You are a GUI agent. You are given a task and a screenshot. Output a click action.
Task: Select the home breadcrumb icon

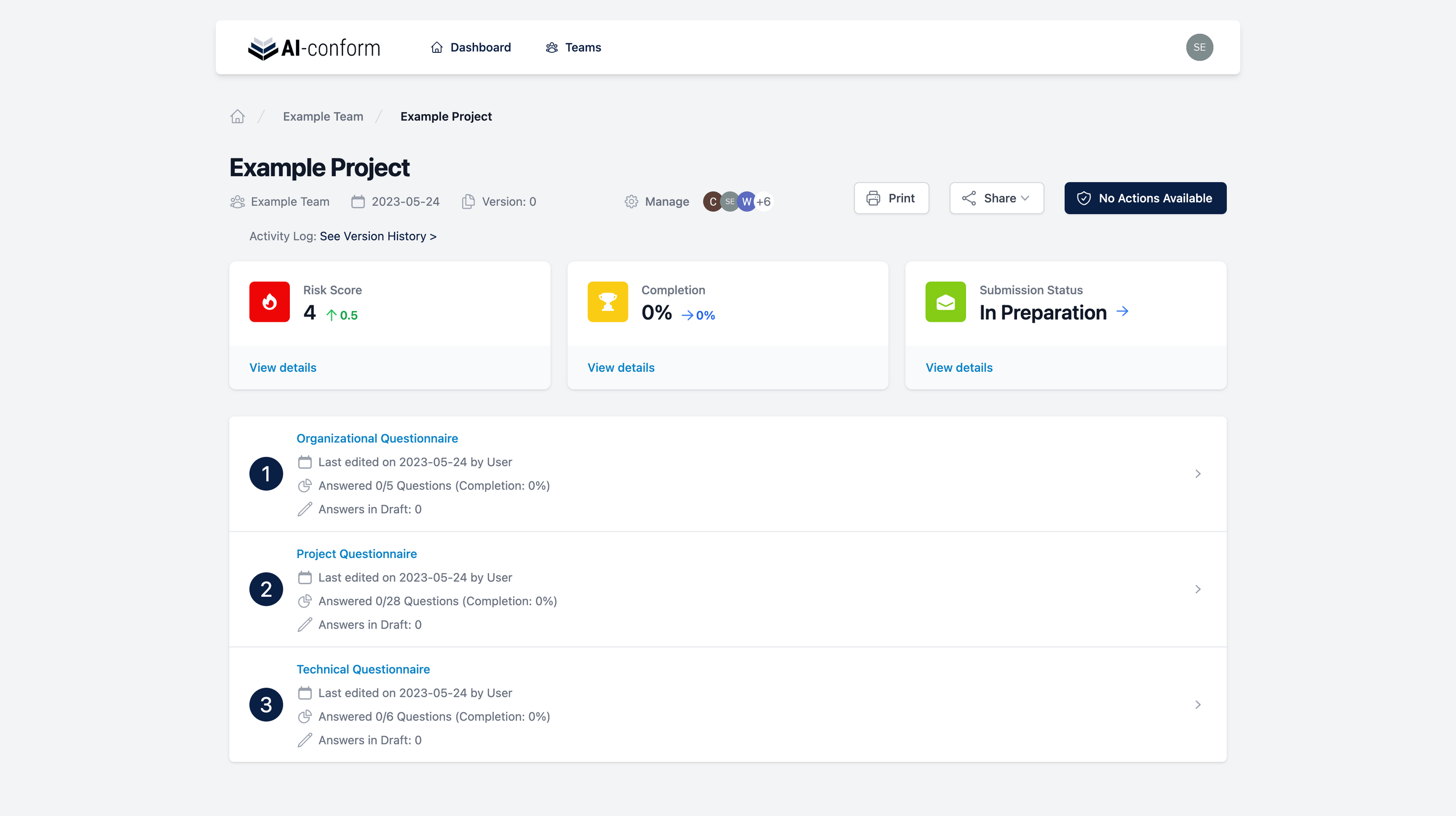point(238,117)
